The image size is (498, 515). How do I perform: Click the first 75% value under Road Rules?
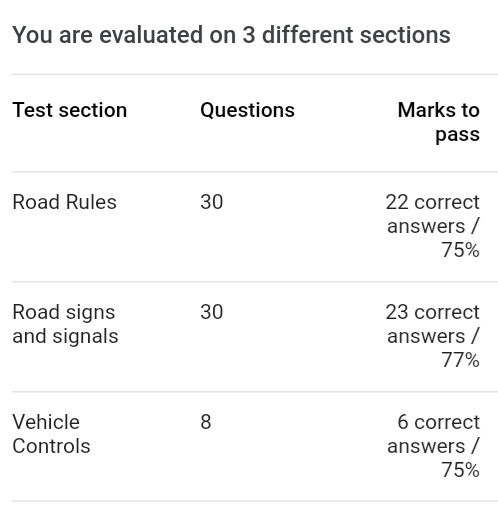tap(461, 250)
